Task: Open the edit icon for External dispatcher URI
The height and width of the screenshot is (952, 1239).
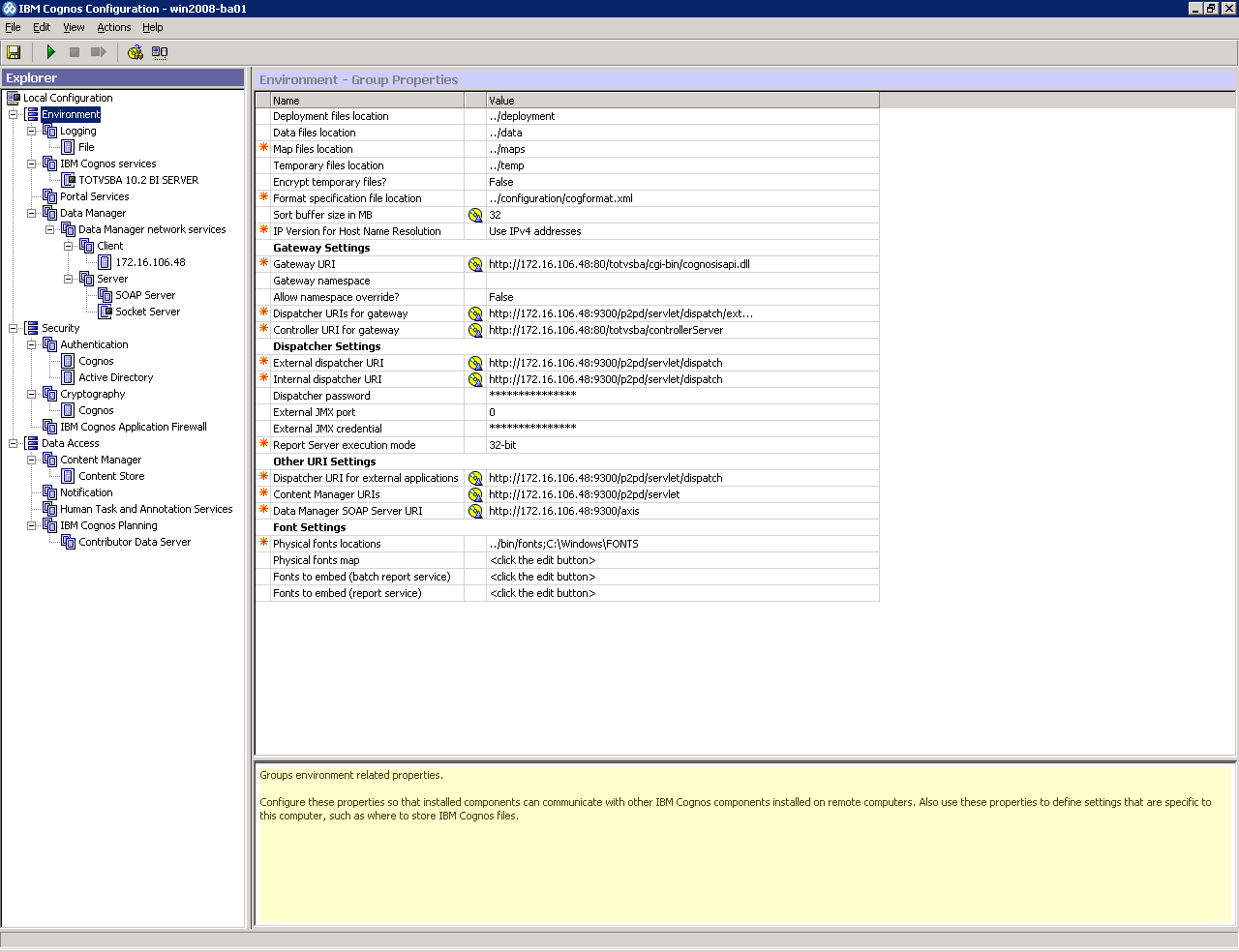Action: pyautogui.click(x=475, y=363)
